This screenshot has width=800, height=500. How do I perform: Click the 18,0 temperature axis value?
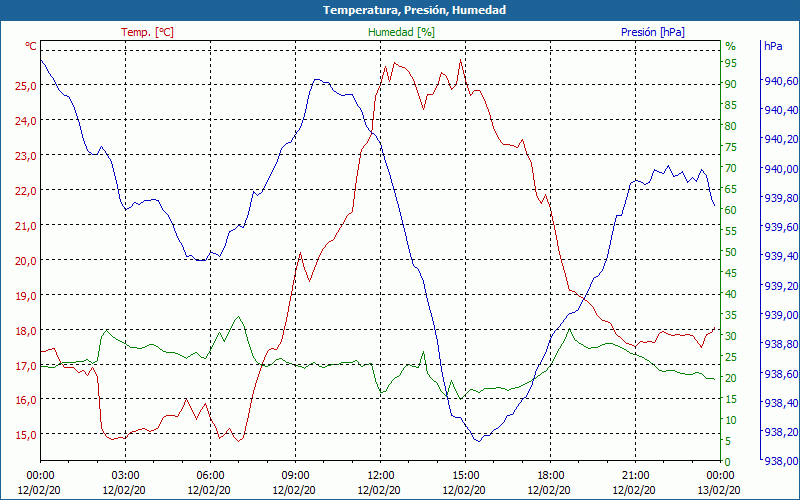pyautogui.click(x=26, y=331)
